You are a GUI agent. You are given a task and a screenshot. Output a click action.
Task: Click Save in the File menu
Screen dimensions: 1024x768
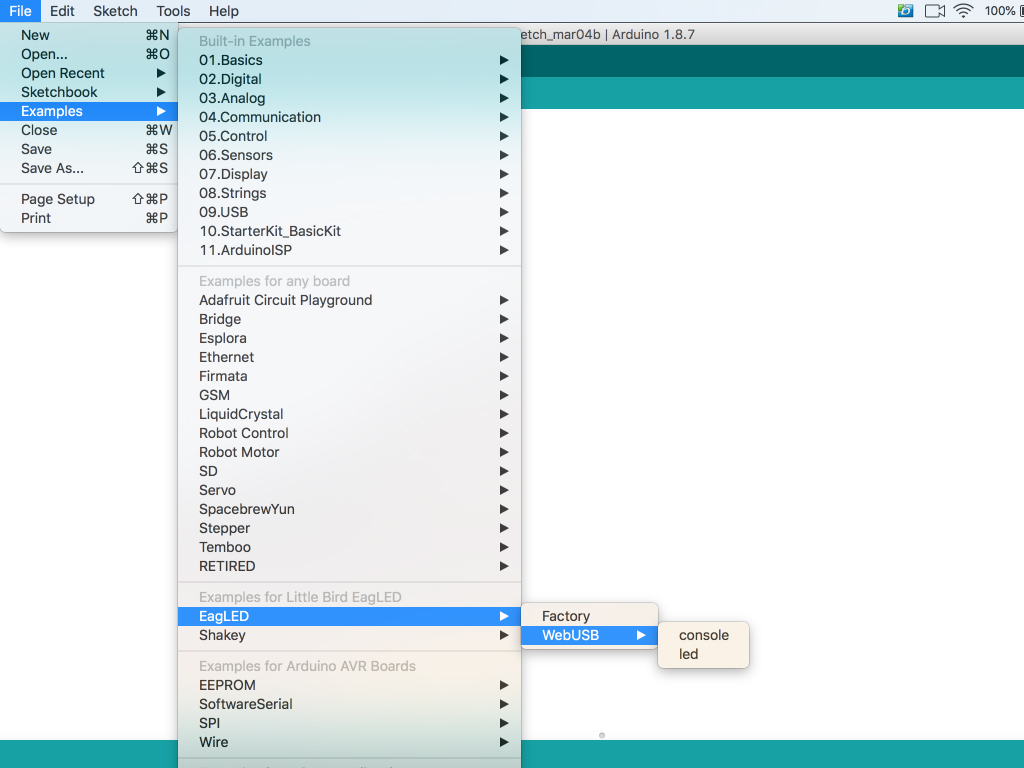pos(89,149)
